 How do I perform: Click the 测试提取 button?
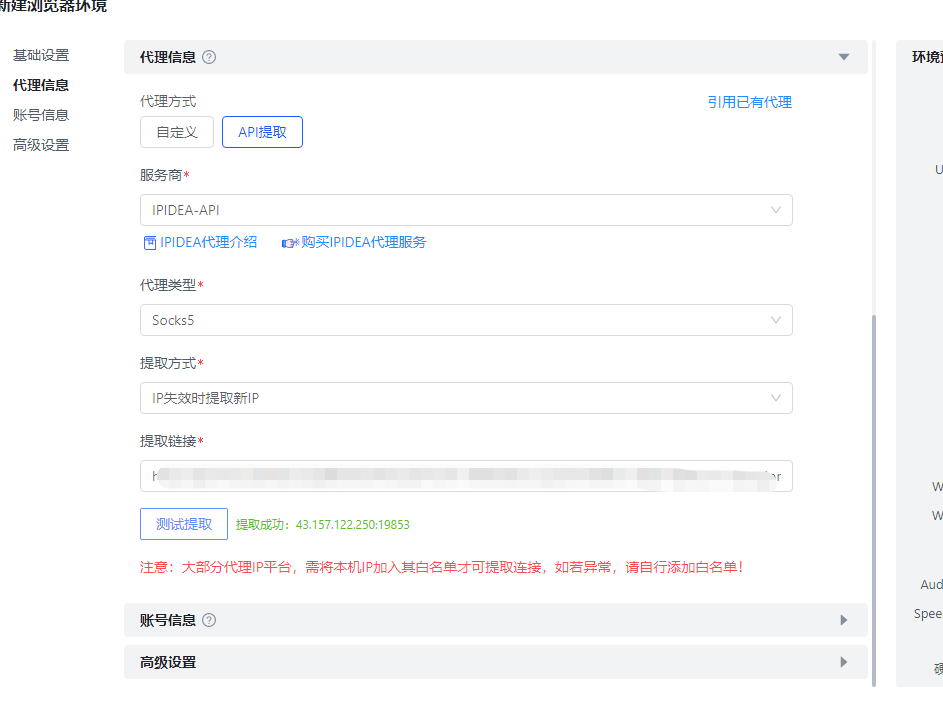pos(184,524)
